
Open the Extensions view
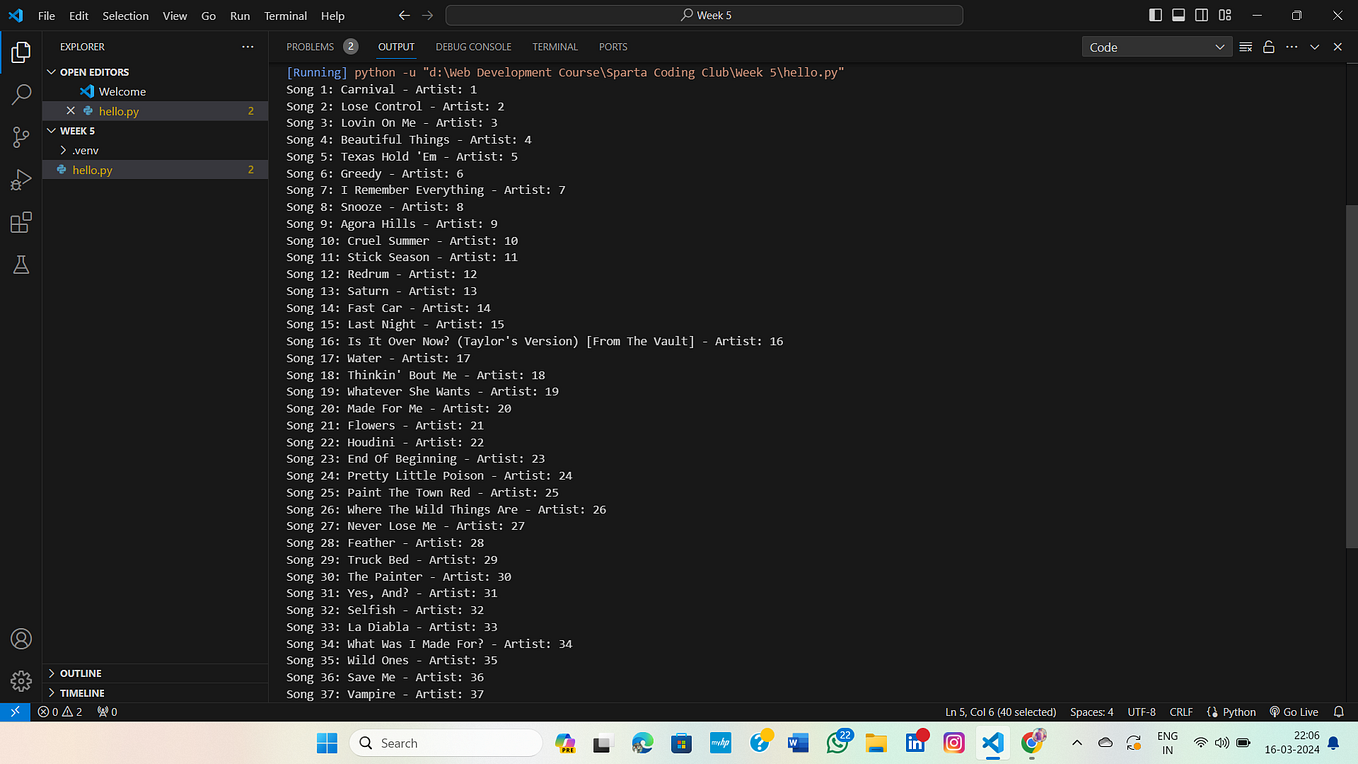click(x=21, y=222)
